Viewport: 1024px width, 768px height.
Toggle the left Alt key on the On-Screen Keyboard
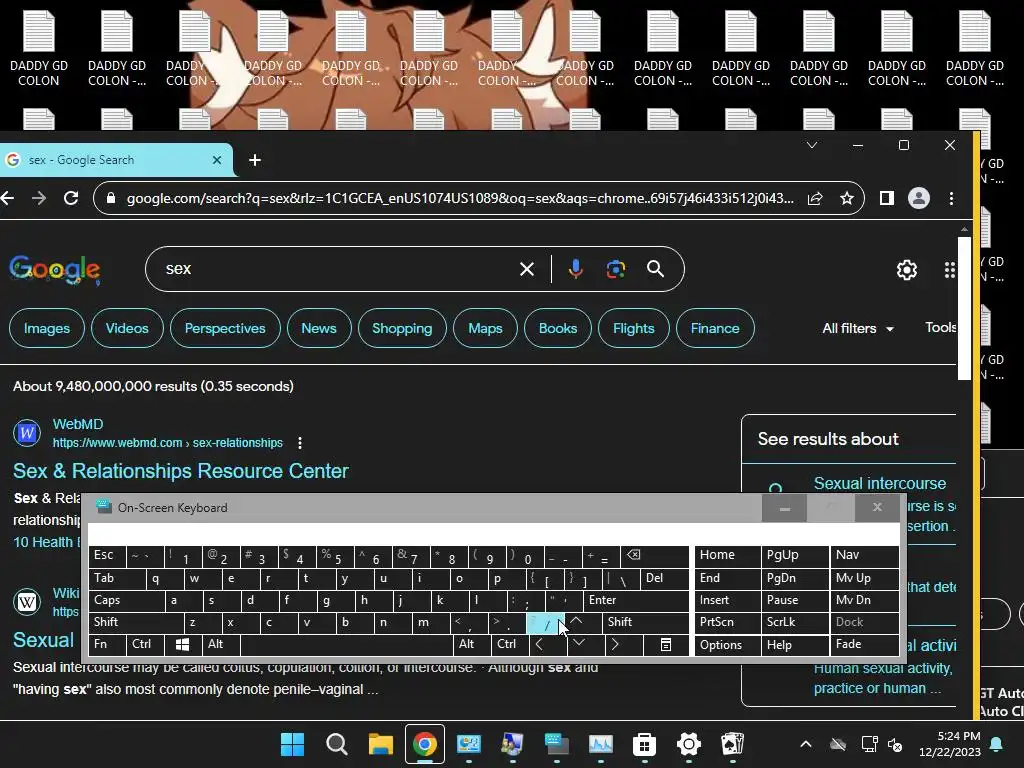click(221, 645)
